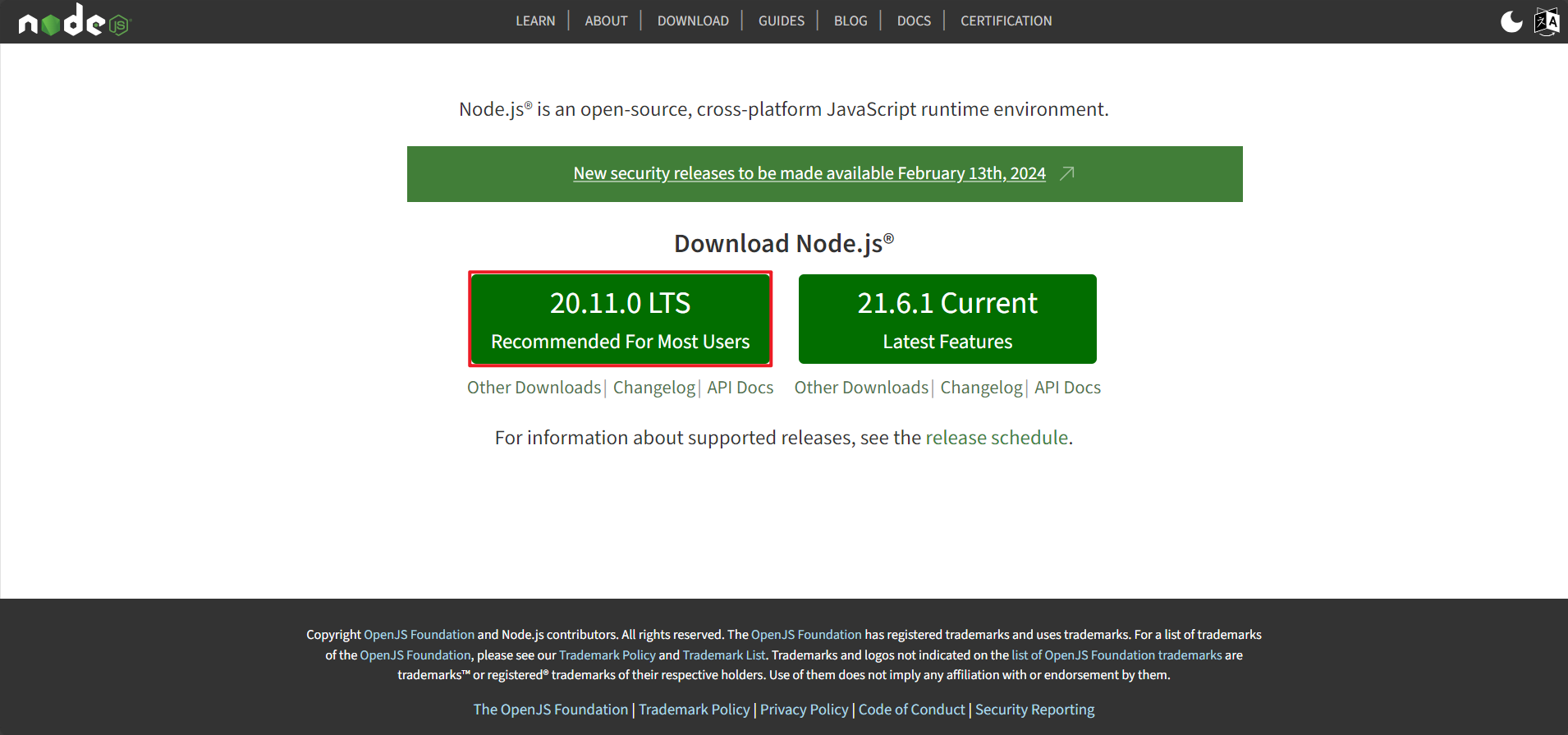Open Other Downloads under the LTS button
This screenshot has width=1568, height=735.
click(534, 388)
